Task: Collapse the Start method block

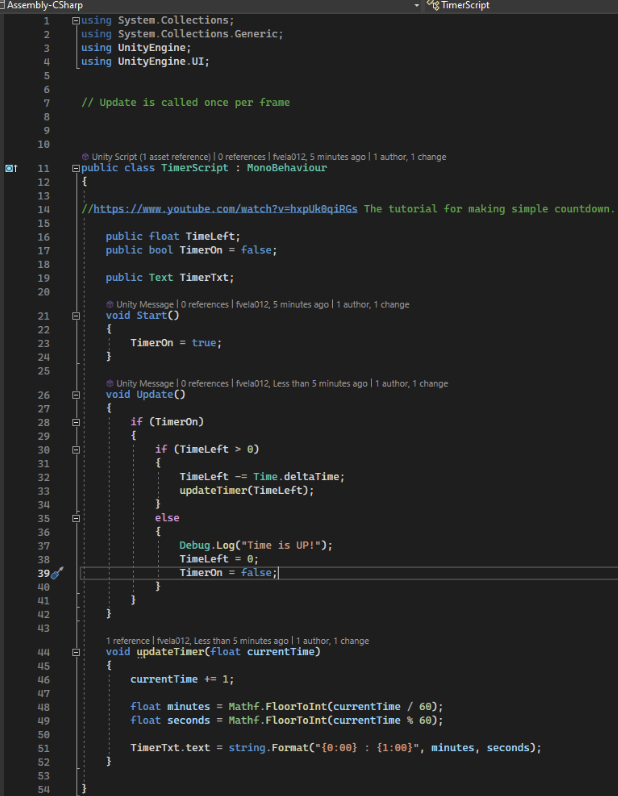Action: coord(76,316)
